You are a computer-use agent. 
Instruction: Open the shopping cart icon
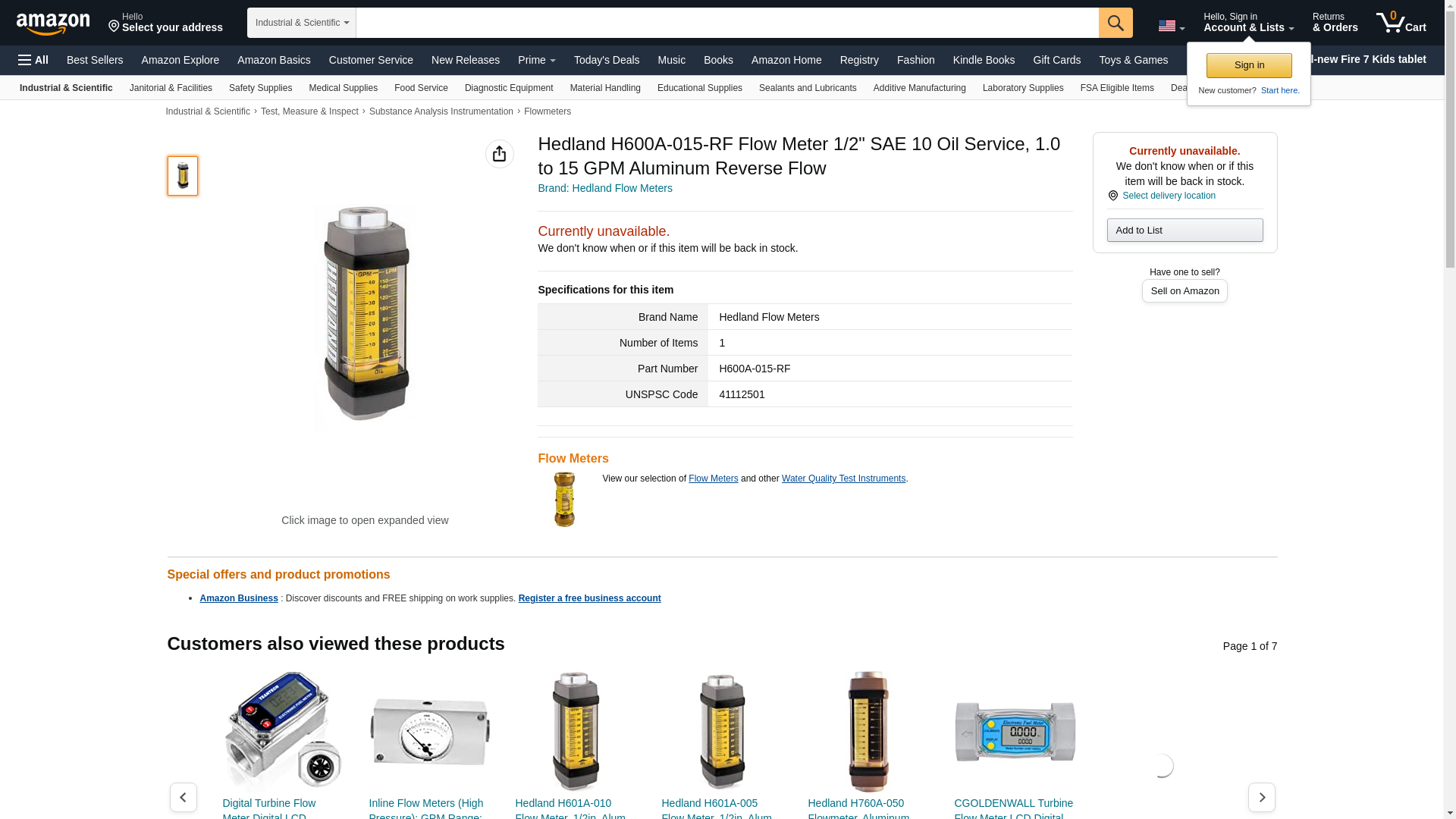pos(1401,22)
